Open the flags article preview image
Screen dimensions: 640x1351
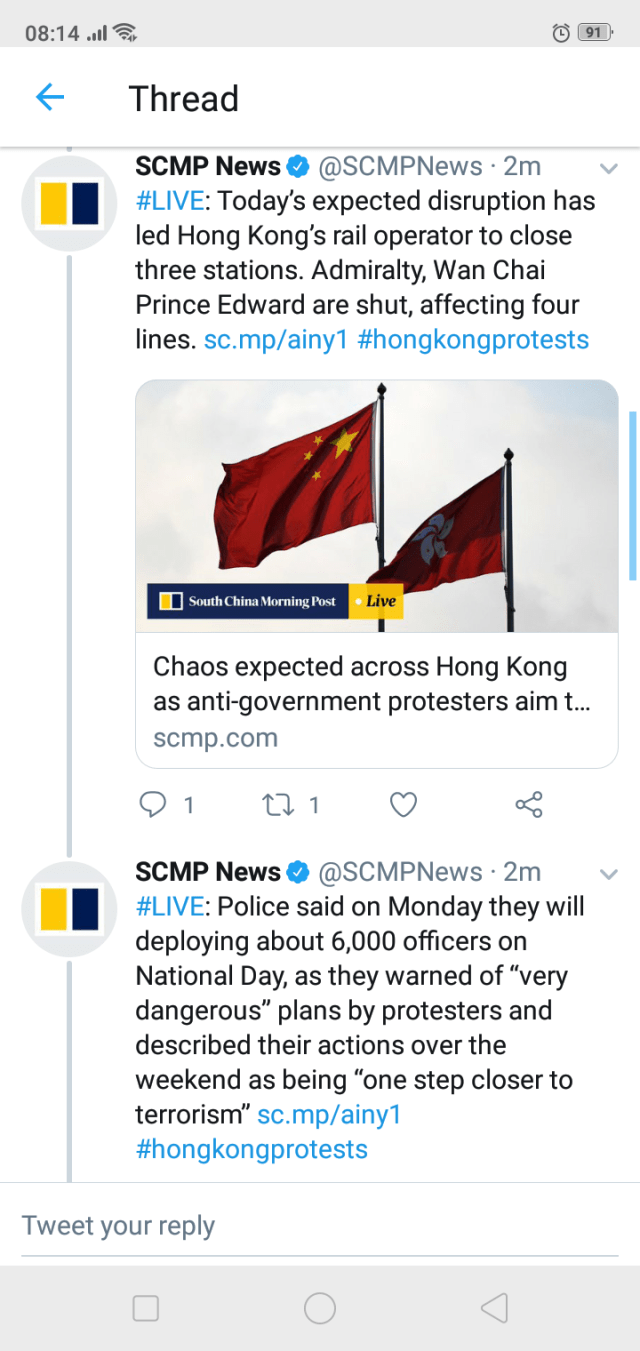[x=376, y=506]
